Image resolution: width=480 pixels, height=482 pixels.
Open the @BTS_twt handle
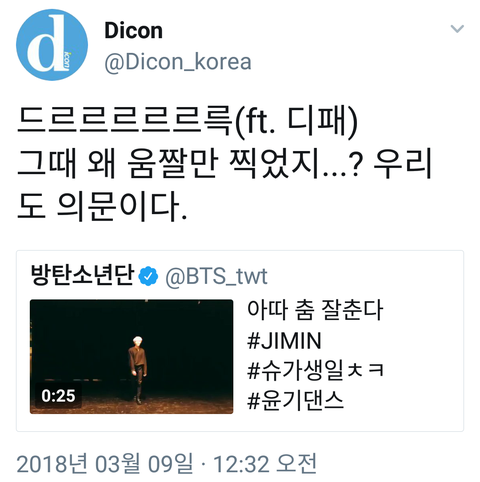pos(216,276)
